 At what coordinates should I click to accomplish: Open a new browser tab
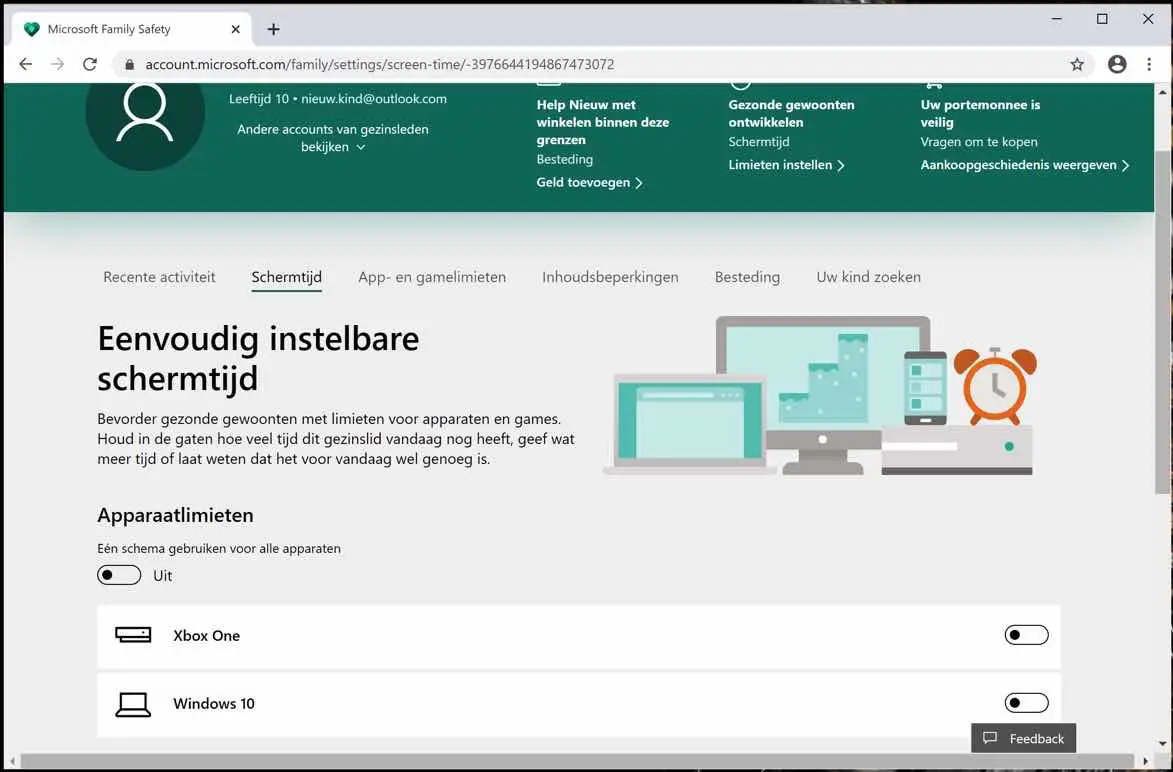[273, 29]
